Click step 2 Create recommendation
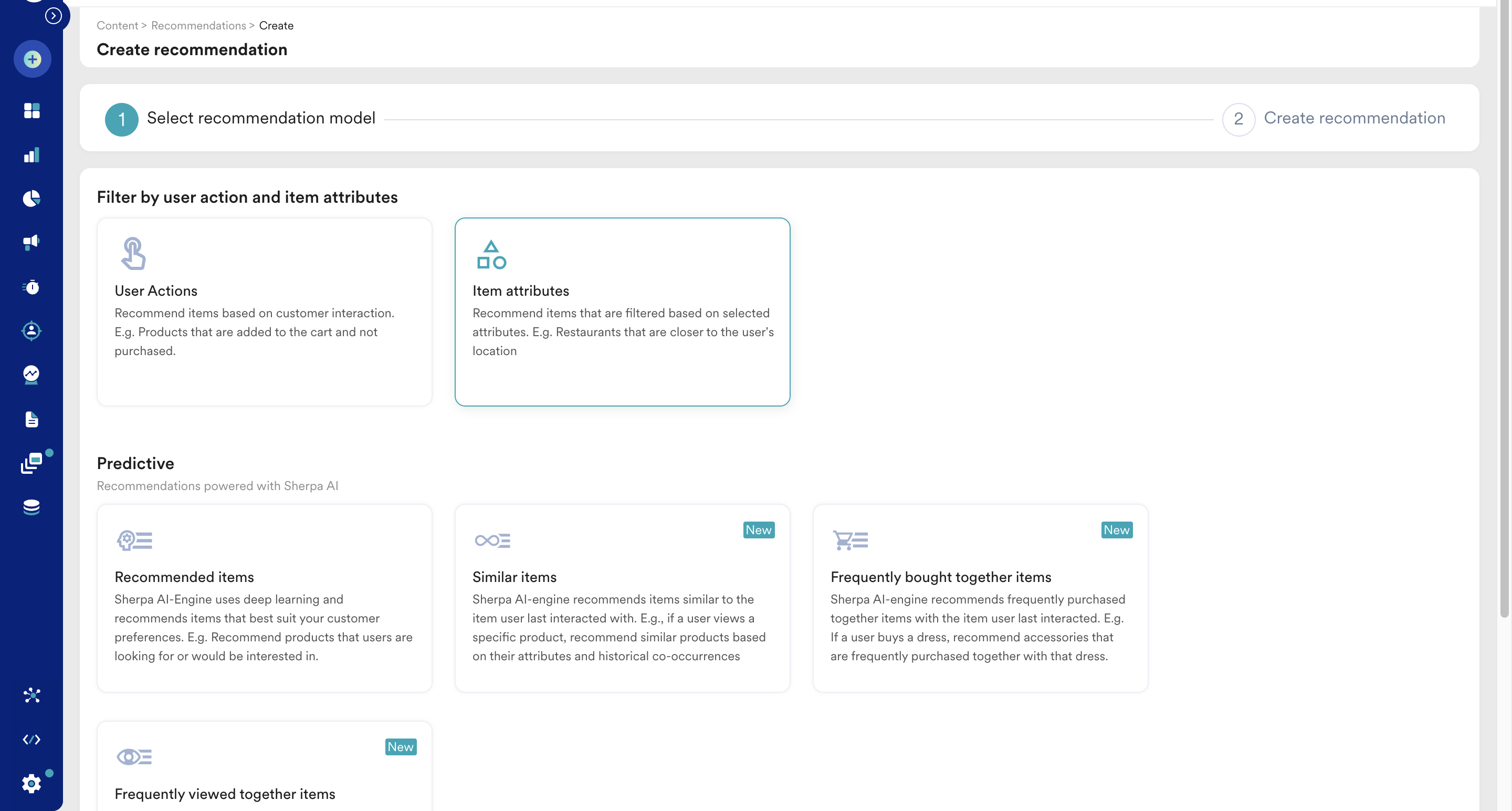The height and width of the screenshot is (811, 1512). [1353, 118]
